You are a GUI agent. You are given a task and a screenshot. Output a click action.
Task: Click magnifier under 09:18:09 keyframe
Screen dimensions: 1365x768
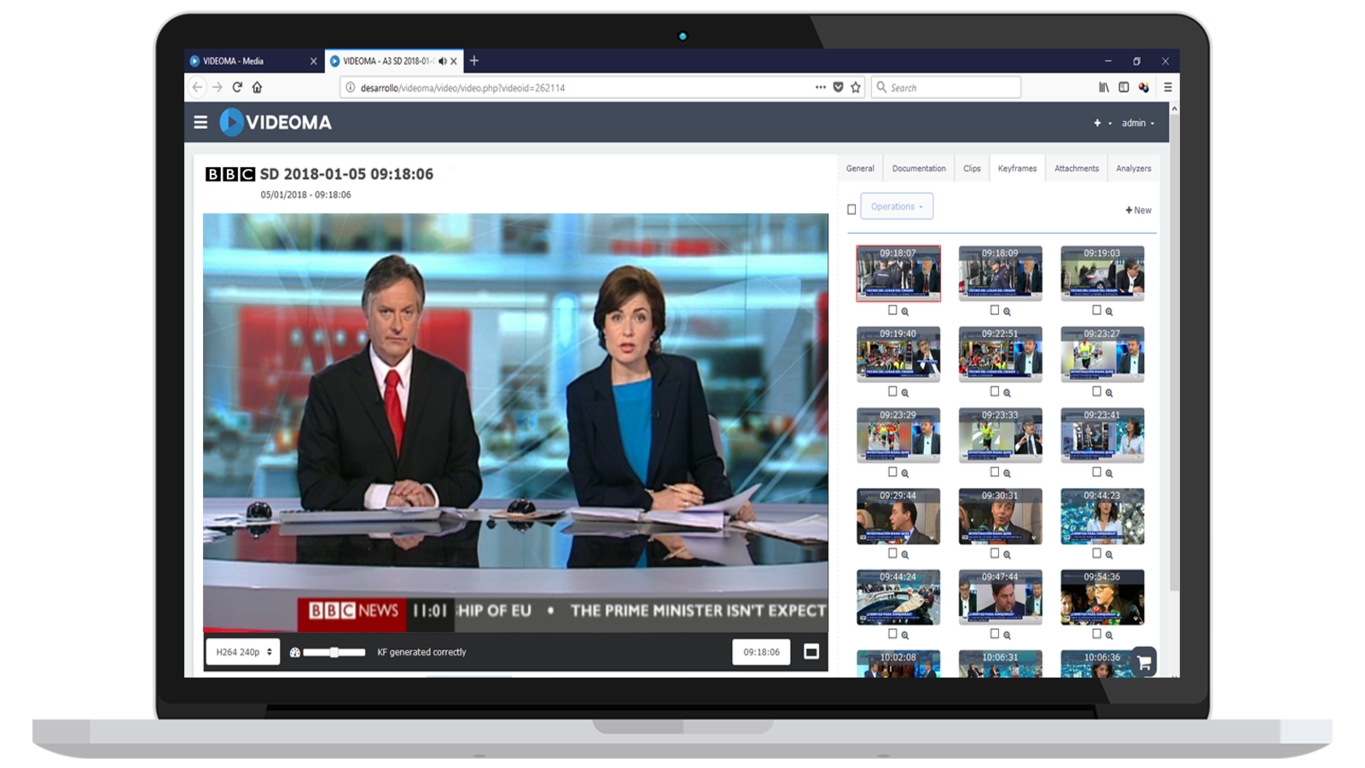click(1007, 311)
